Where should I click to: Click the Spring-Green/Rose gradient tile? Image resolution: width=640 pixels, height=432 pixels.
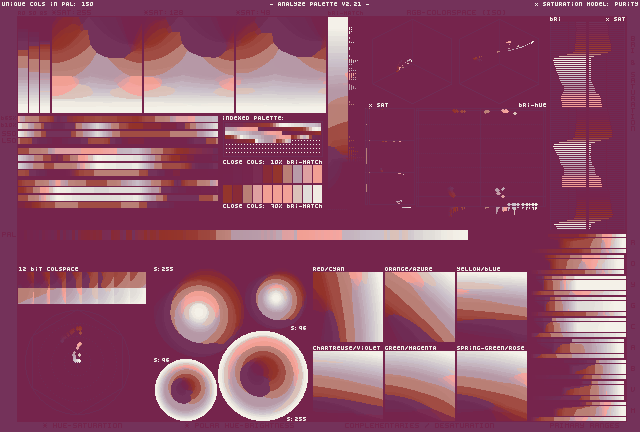coord(491,385)
